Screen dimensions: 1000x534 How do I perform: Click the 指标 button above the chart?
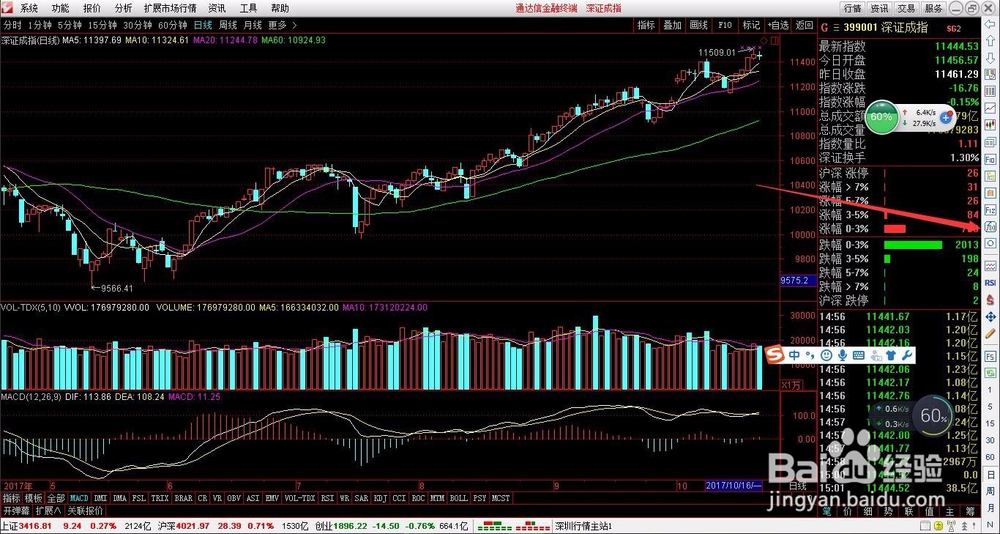click(646, 26)
